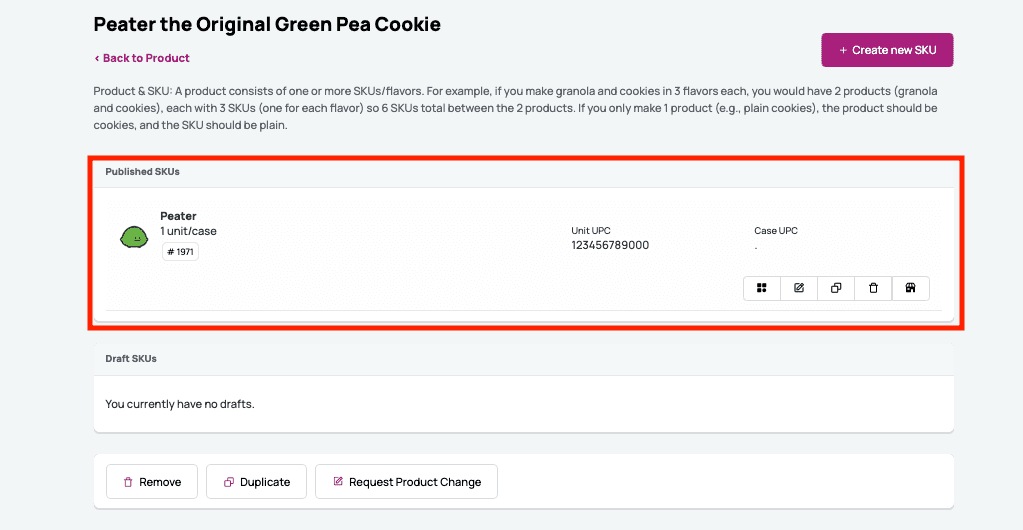
Task: Click the storefront icon for Peater SKU
Action: pyautogui.click(x=910, y=288)
